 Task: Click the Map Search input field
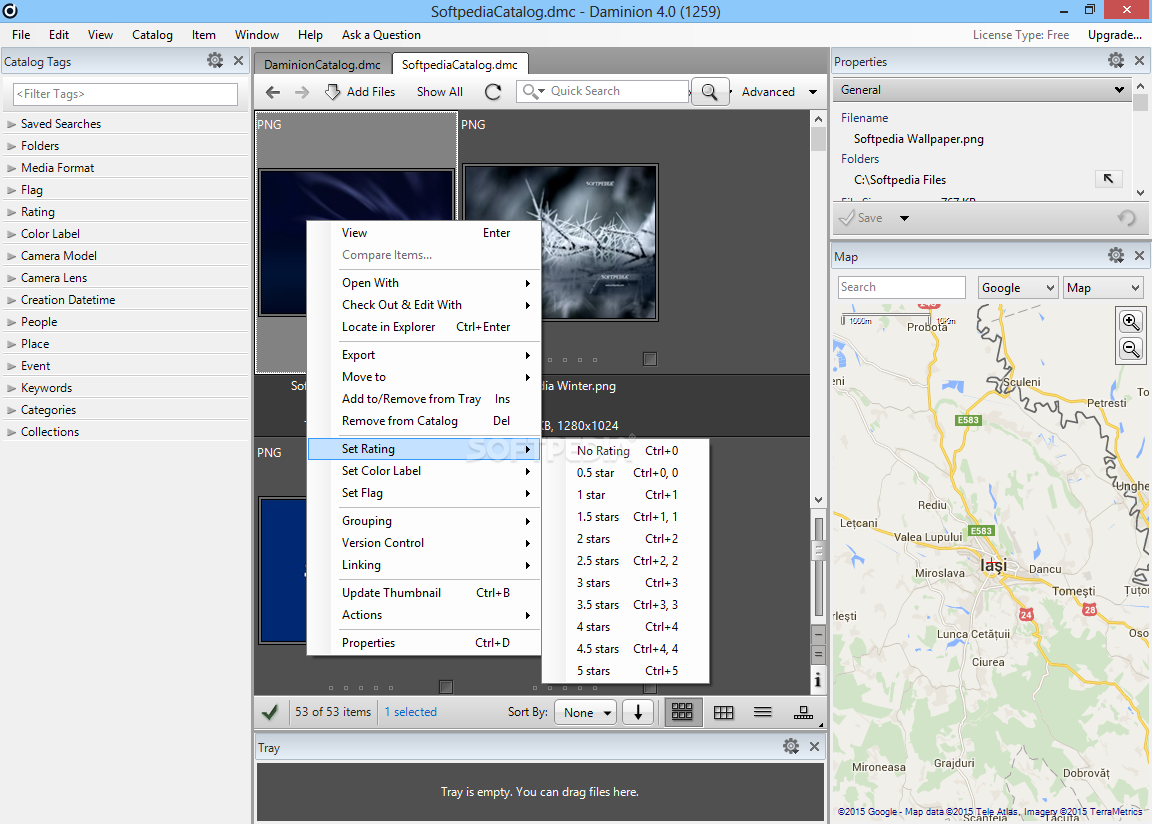pyautogui.click(x=901, y=287)
